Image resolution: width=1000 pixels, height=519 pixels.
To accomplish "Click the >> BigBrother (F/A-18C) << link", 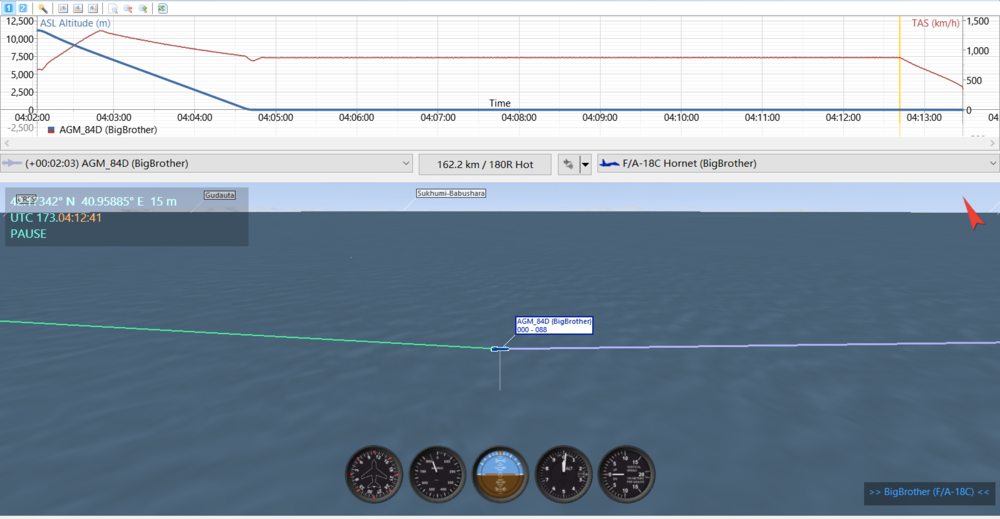I will pos(929,492).
